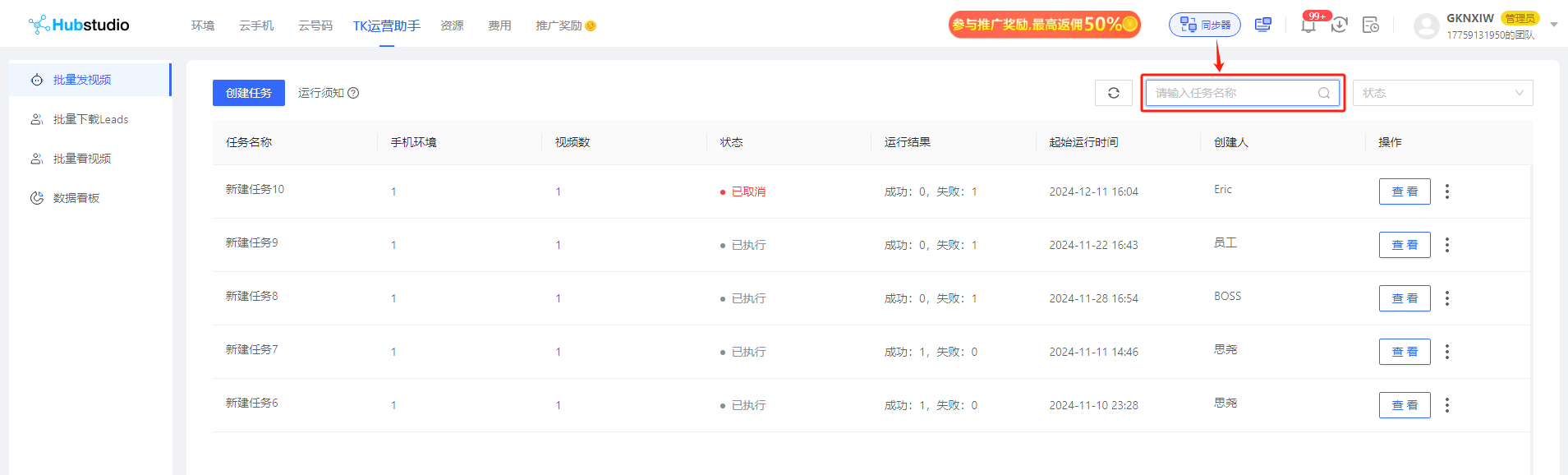Click the download clock icon in header
This screenshot has height=475, width=1568.
click(1340, 25)
